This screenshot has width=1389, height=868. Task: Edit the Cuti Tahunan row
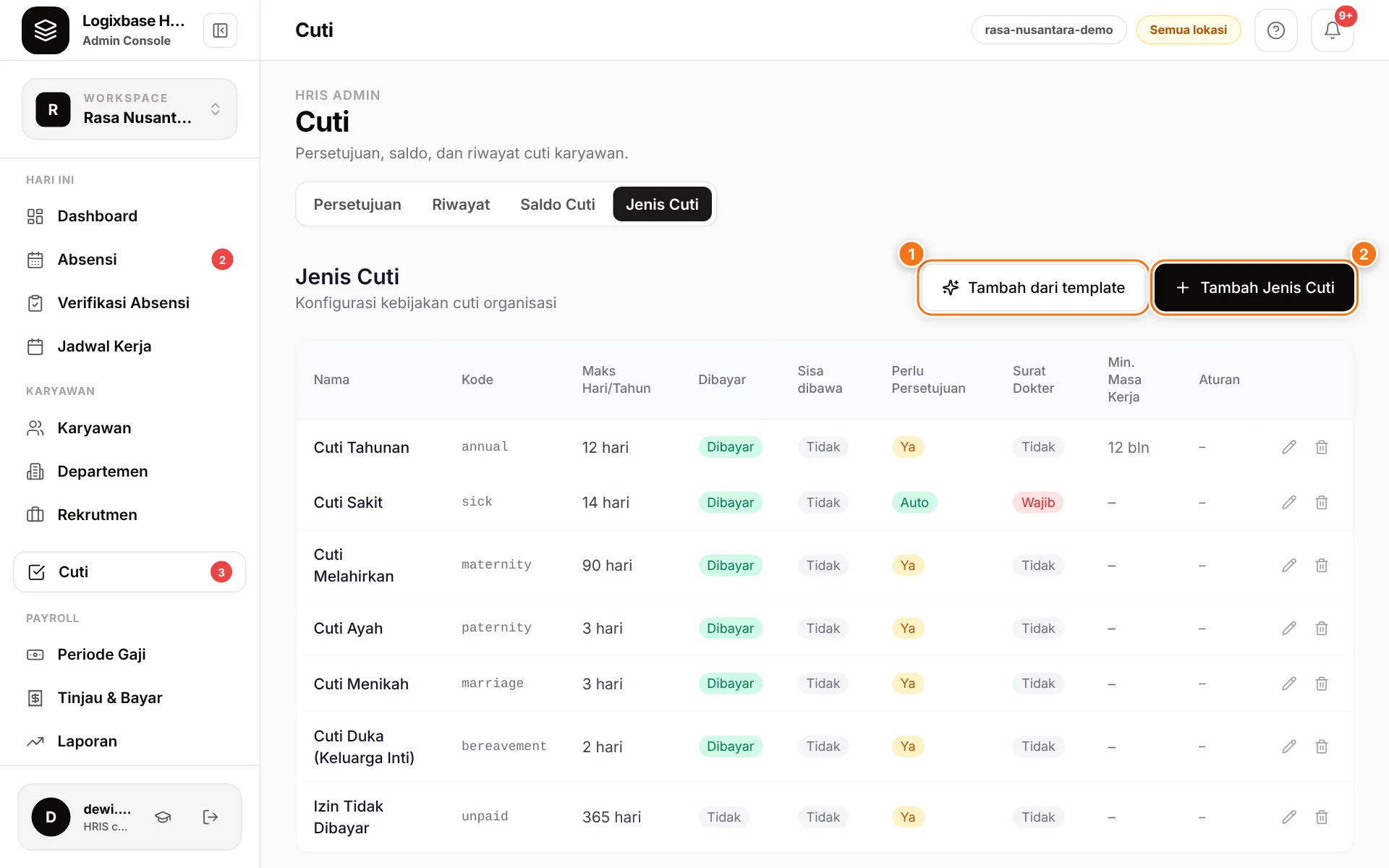[x=1288, y=447]
